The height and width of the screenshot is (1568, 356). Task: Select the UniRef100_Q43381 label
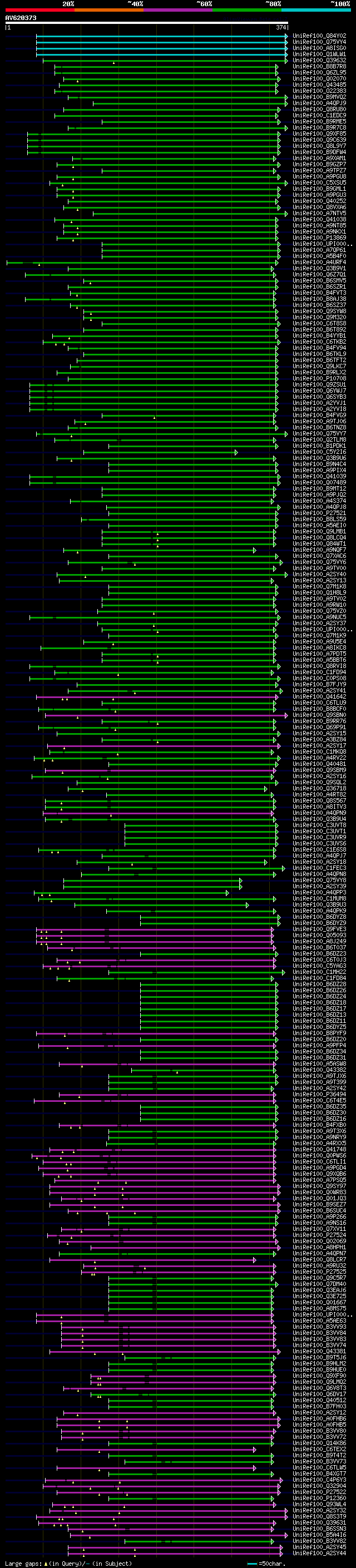[x=319, y=1352]
